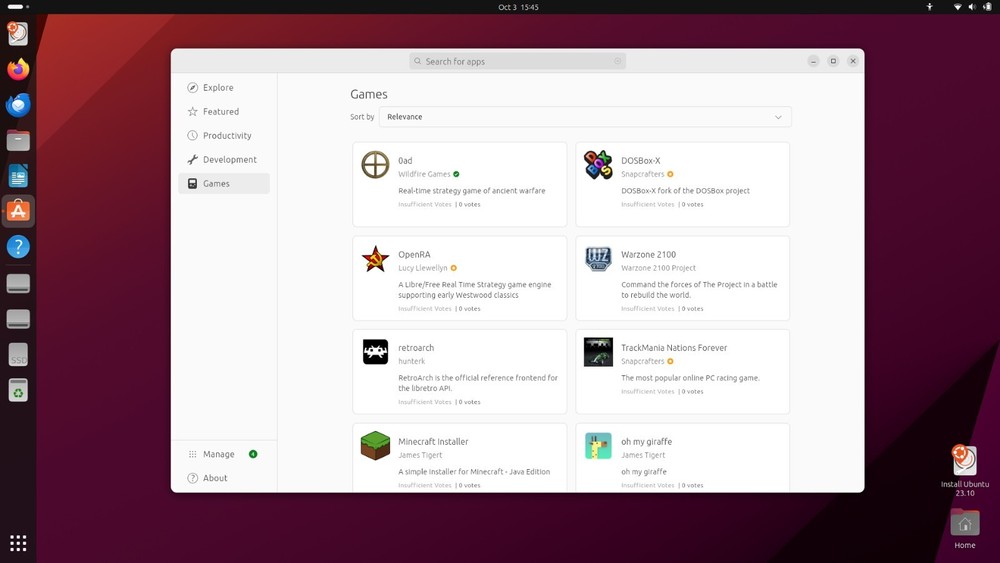Go to the Development category
1000x563 pixels.
(224, 159)
